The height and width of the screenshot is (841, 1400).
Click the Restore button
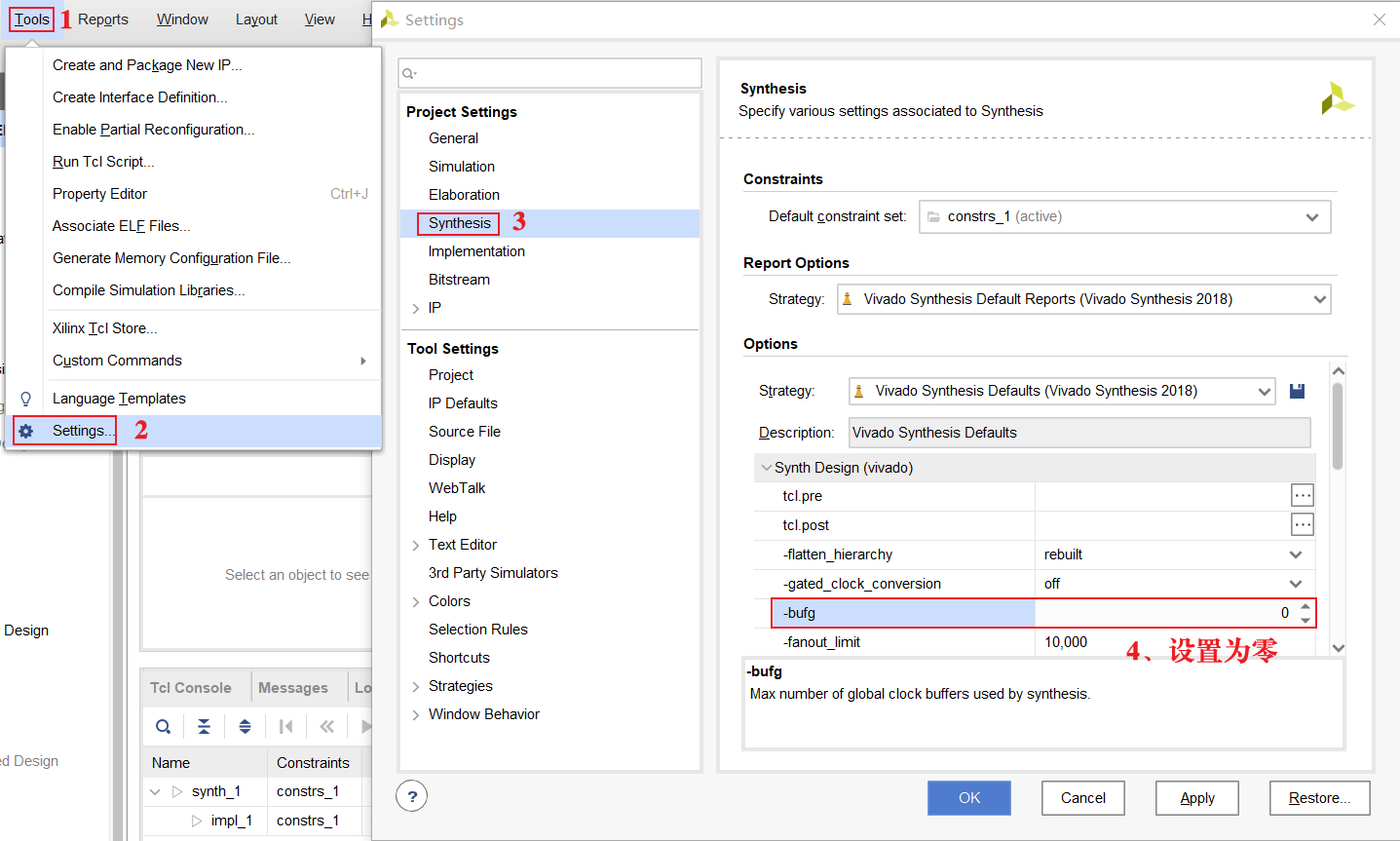point(1320,798)
